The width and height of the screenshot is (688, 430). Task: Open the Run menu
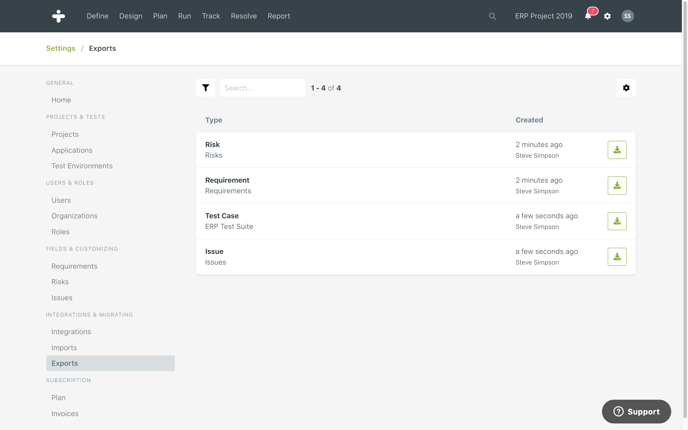pyautogui.click(x=184, y=16)
